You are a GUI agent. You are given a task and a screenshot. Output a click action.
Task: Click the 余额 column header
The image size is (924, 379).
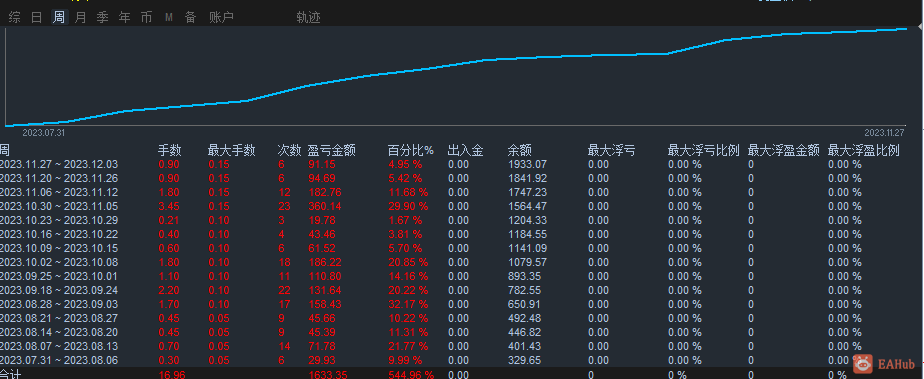520,150
